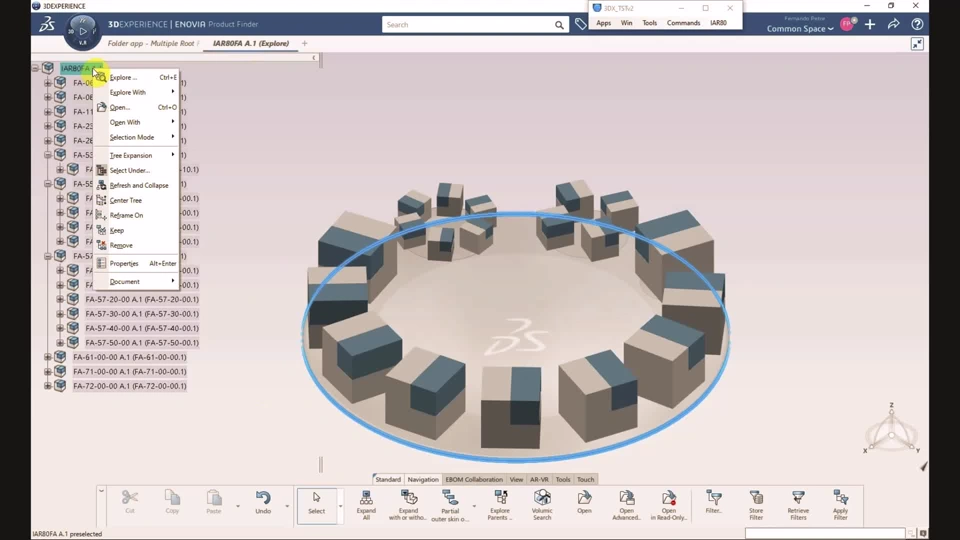Choose Refresh and Collapse
Viewport: 960px width, 540px height.
(136, 186)
